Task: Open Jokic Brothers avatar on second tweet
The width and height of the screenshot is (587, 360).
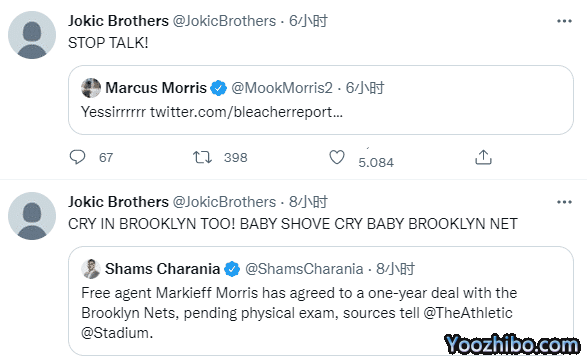Action: (x=32, y=216)
